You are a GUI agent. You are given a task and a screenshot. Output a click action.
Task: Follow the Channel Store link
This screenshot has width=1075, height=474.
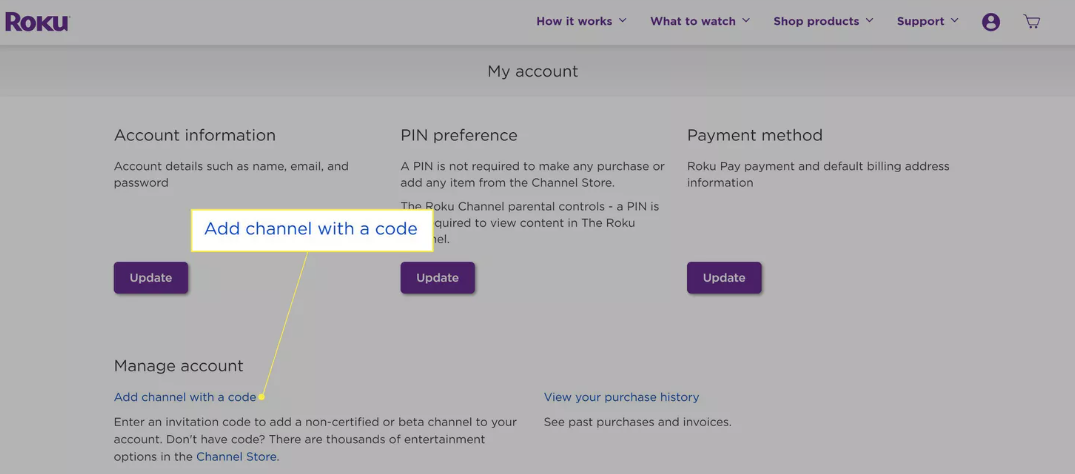click(x=237, y=456)
